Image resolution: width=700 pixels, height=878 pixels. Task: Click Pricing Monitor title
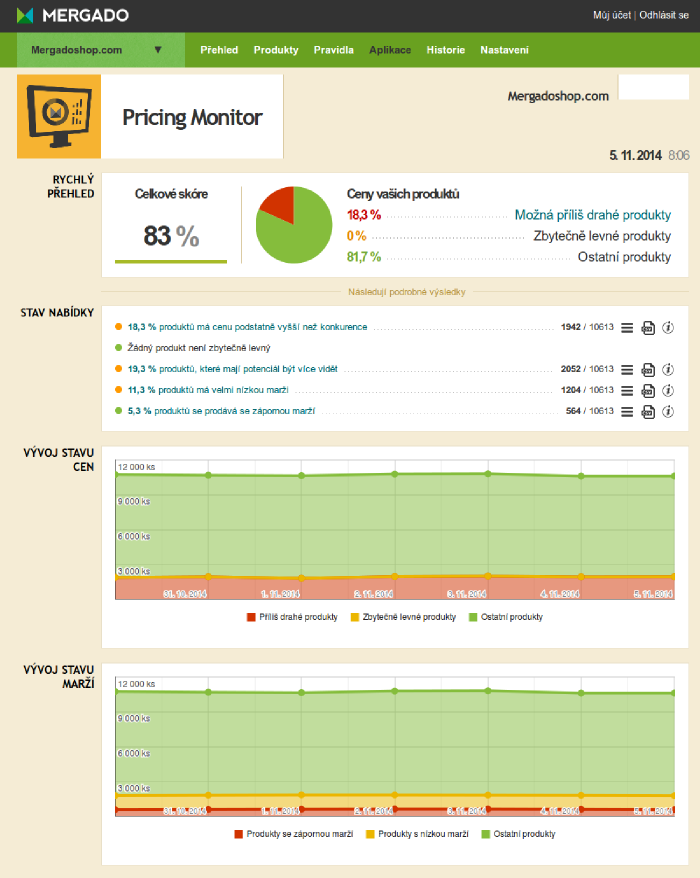click(192, 118)
